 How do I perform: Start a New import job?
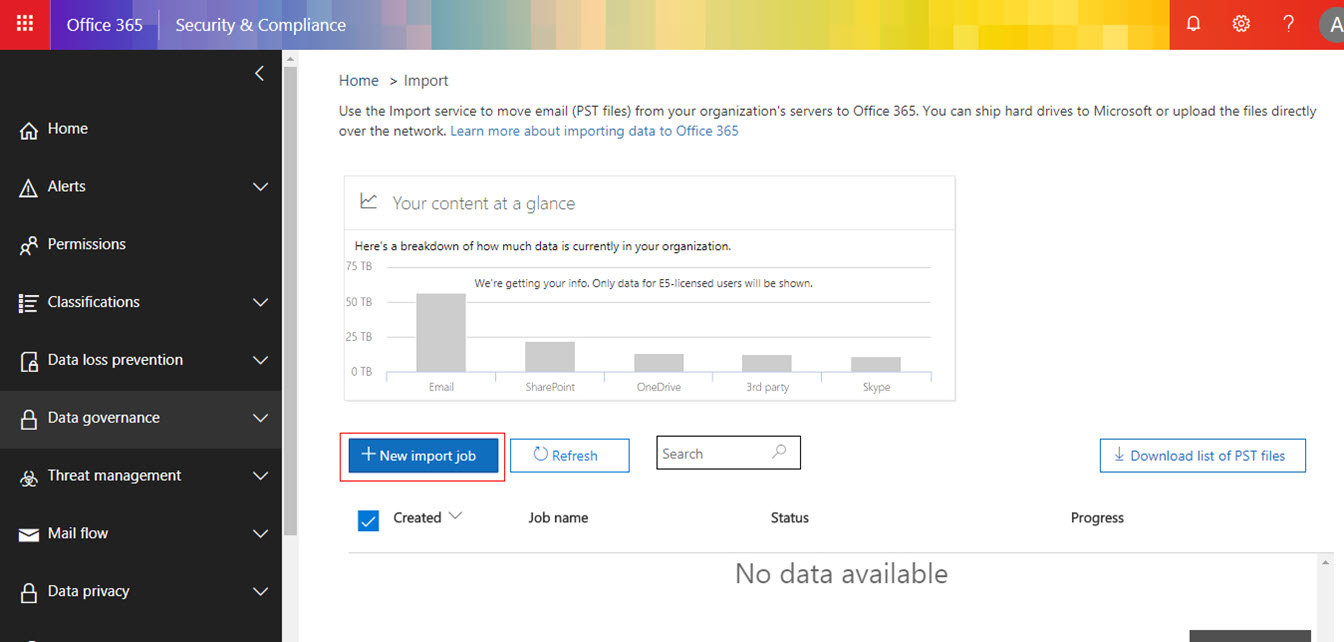(423, 455)
